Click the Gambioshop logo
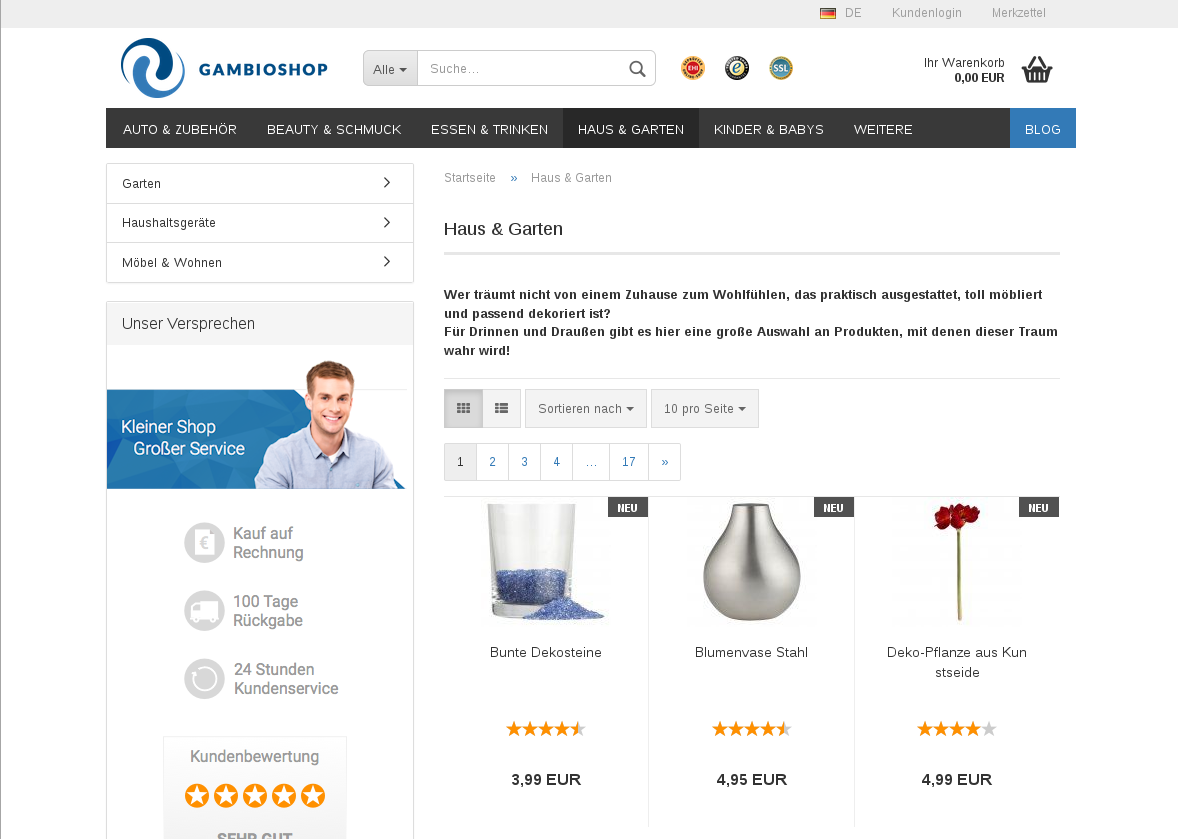This screenshot has height=839, width=1178. (x=224, y=68)
